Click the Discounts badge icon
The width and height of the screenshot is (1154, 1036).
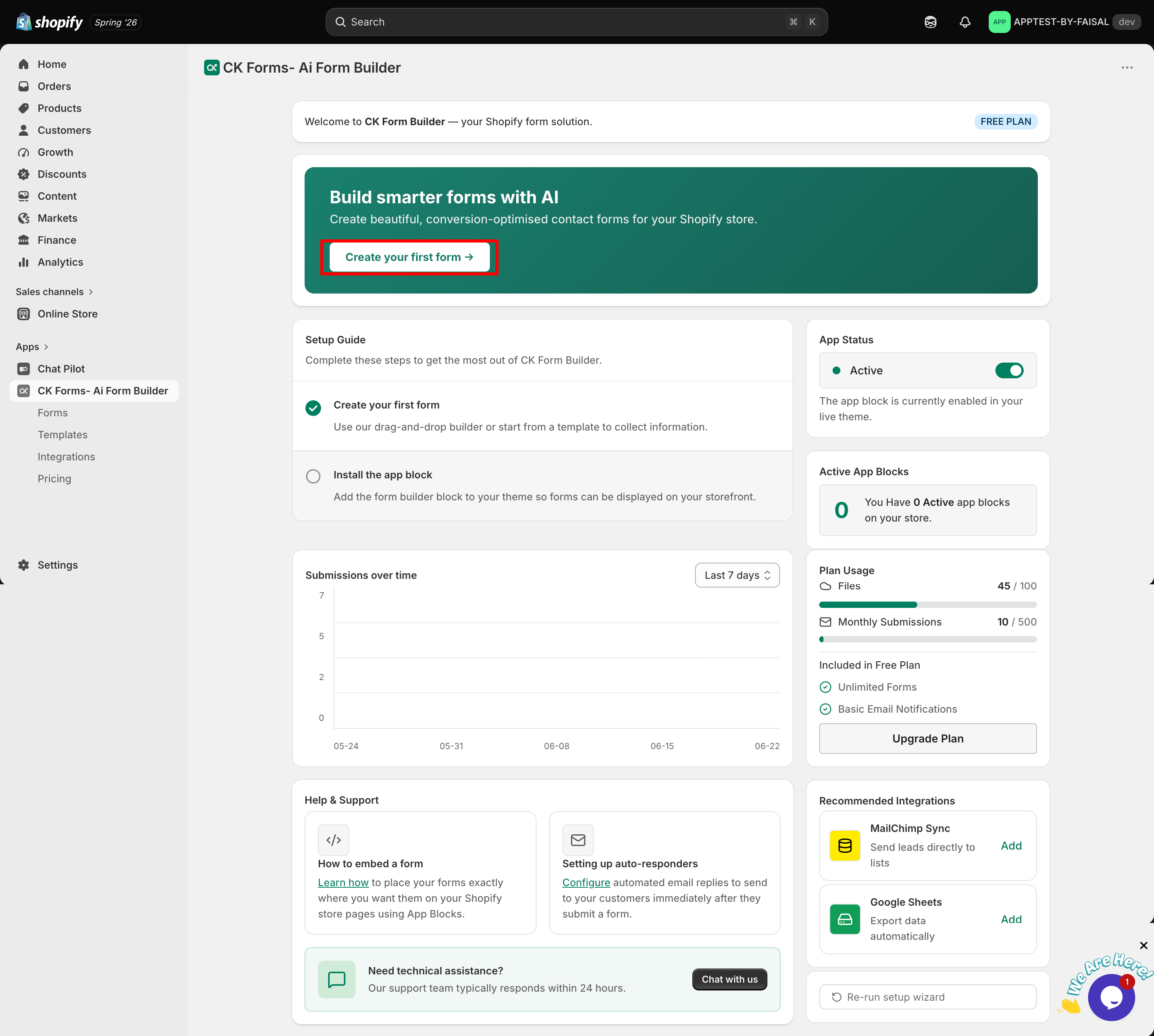(x=23, y=174)
